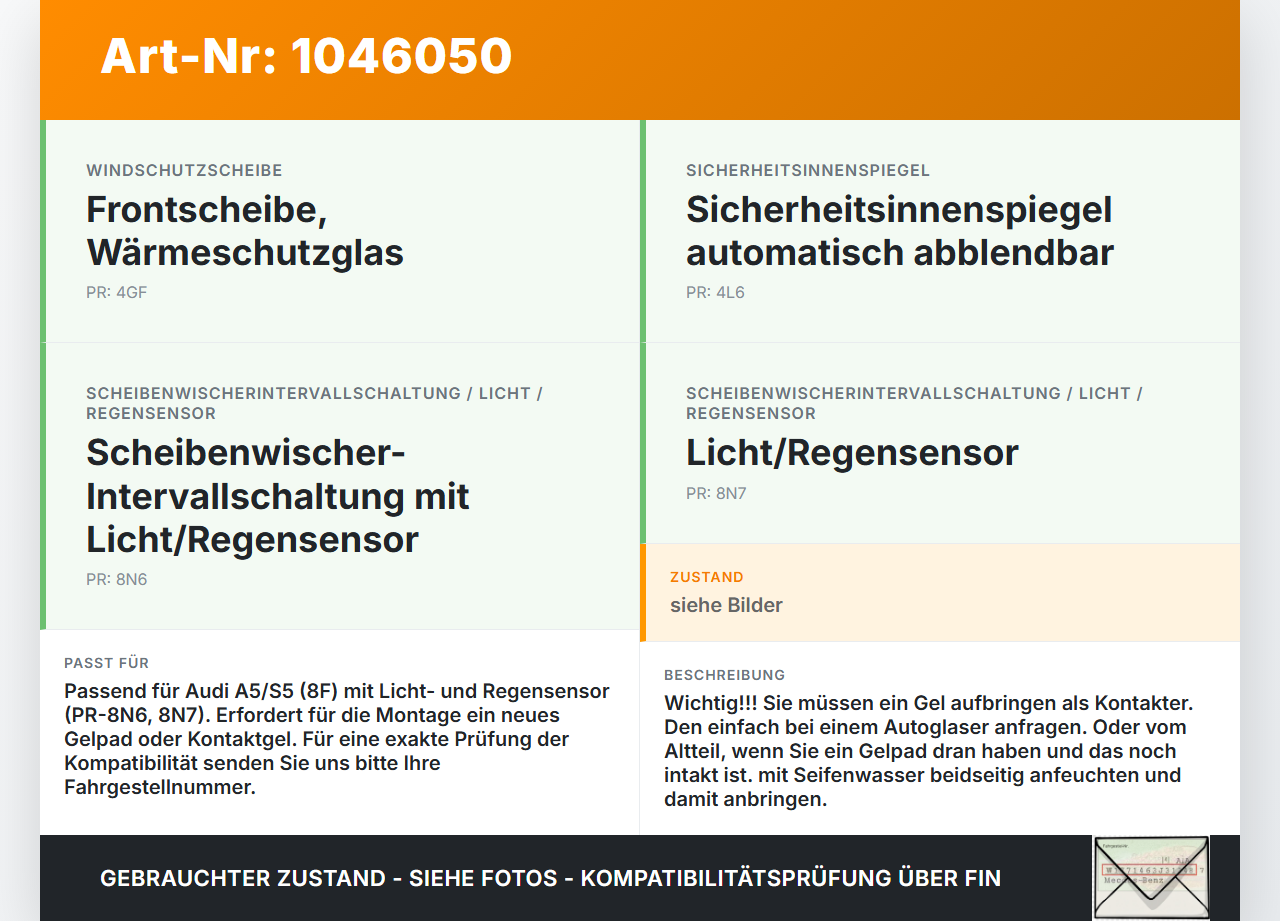The width and height of the screenshot is (1280, 921).
Task: Open the Licht/Regensensor card title
Action: click(852, 453)
